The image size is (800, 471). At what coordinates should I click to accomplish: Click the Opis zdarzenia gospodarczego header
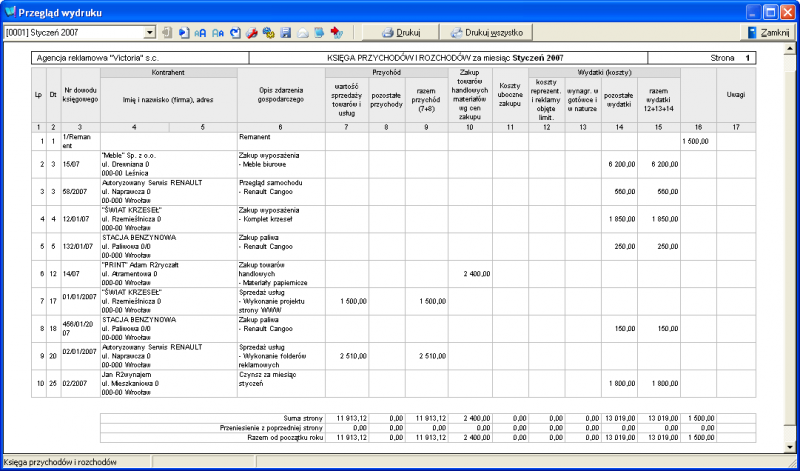pos(282,95)
